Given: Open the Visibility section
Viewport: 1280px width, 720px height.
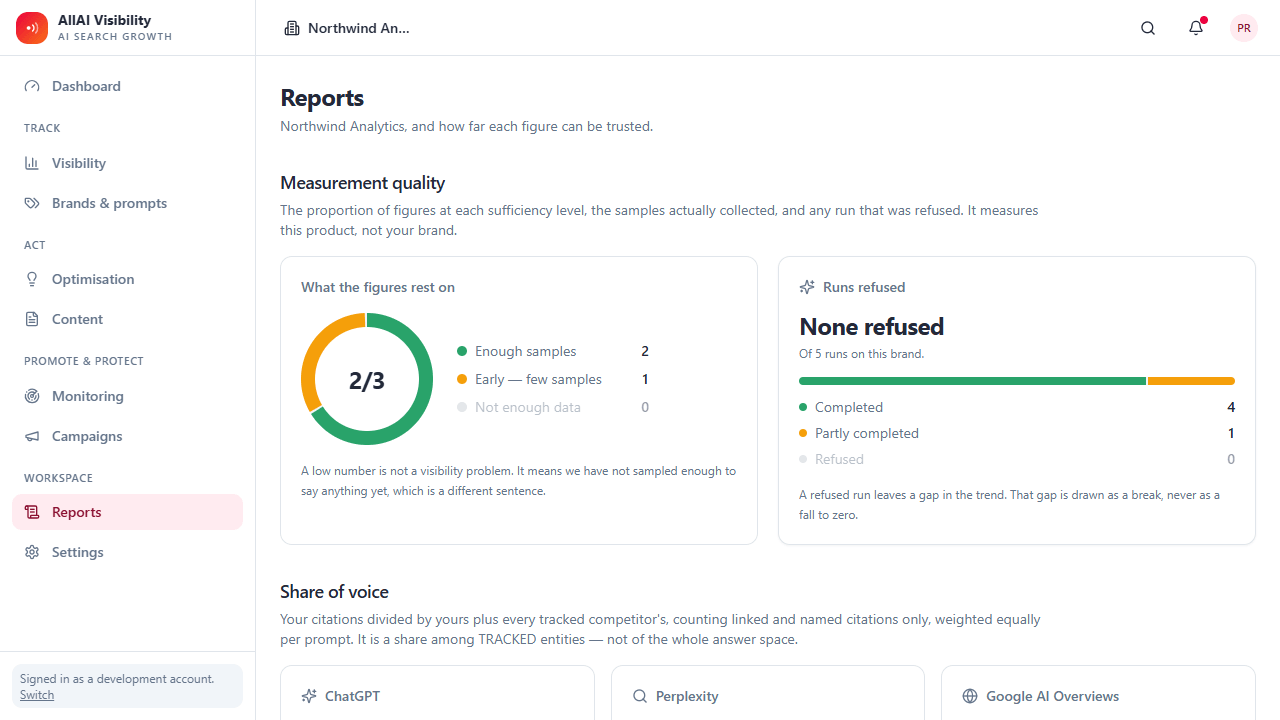Looking at the screenshot, I should (x=127, y=163).
